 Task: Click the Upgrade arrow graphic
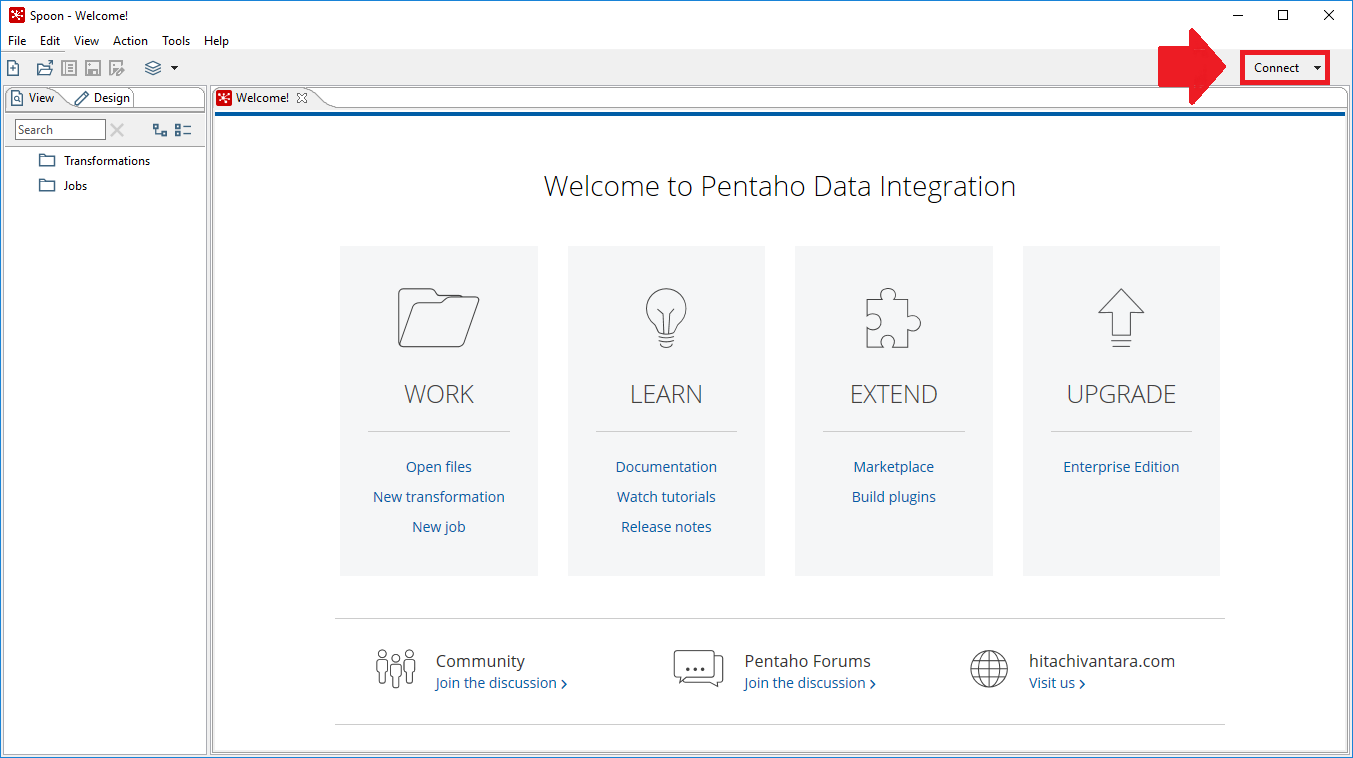point(1121,318)
